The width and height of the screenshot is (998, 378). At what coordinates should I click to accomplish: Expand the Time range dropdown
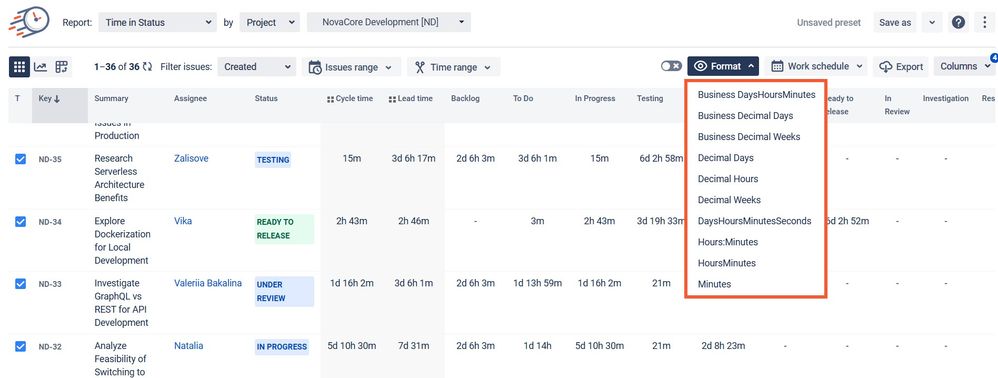pyautogui.click(x=453, y=67)
